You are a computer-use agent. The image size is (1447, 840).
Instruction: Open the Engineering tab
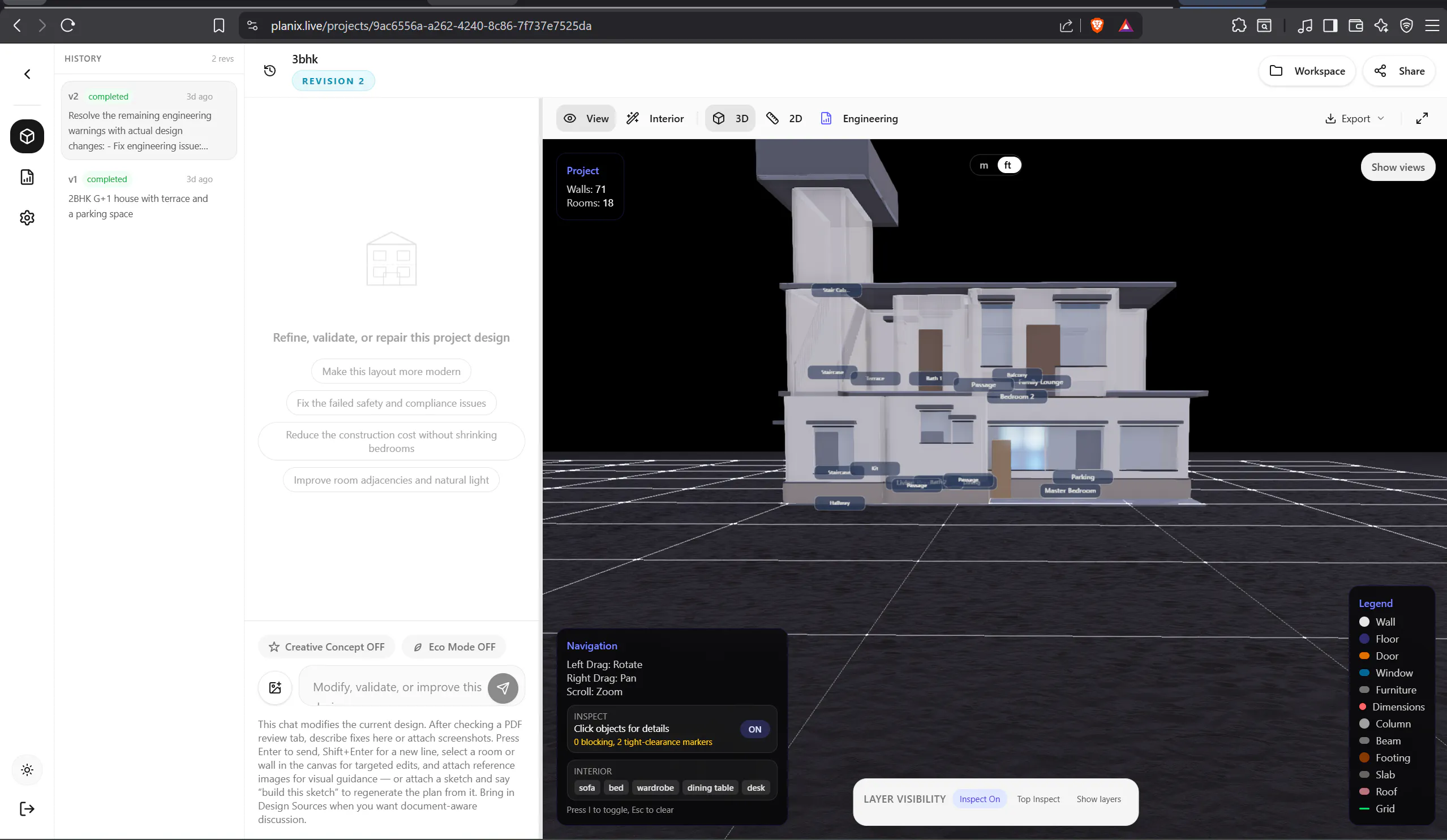coord(858,118)
